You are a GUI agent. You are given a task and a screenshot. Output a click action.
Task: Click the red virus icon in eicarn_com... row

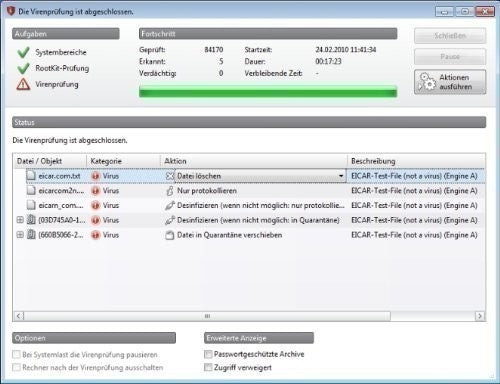(96, 205)
